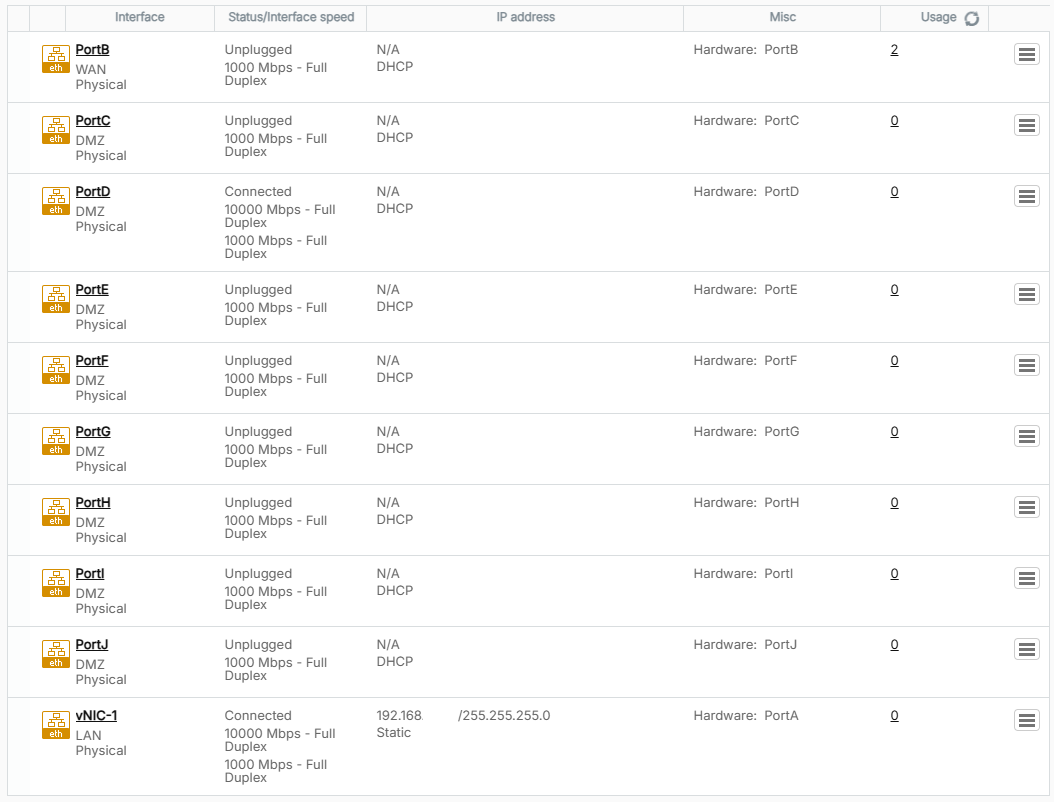
Task: Click the IP address column header
Action: [x=525, y=17]
